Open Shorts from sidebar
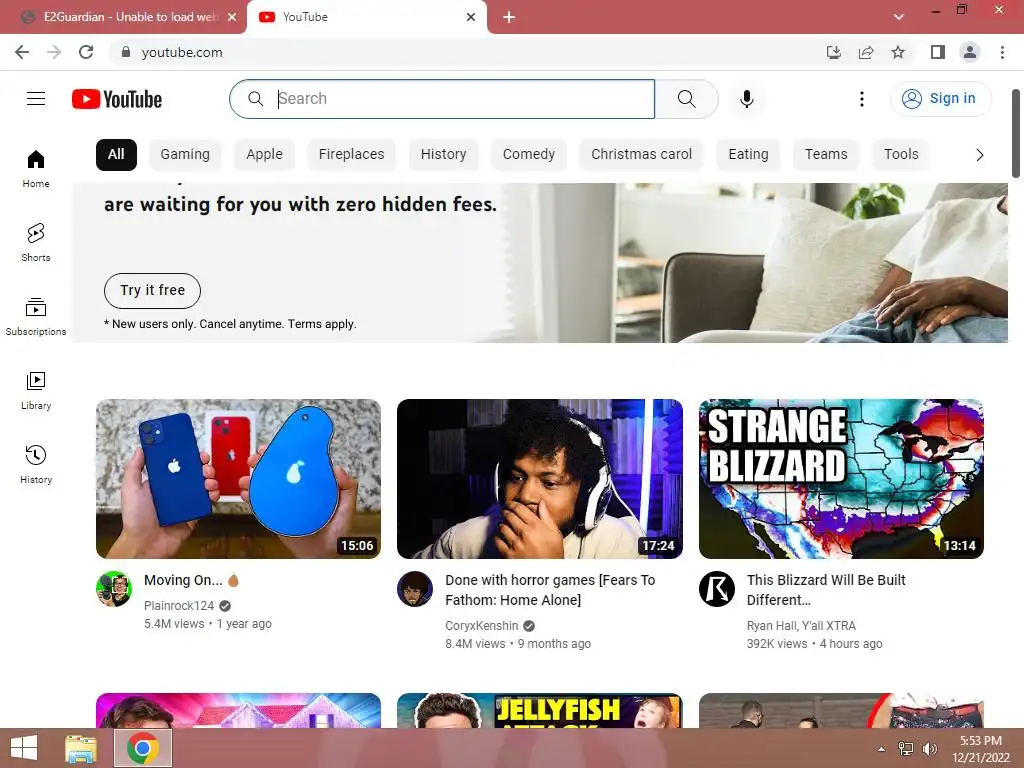The height and width of the screenshot is (768, 1024). pos(36,243)
